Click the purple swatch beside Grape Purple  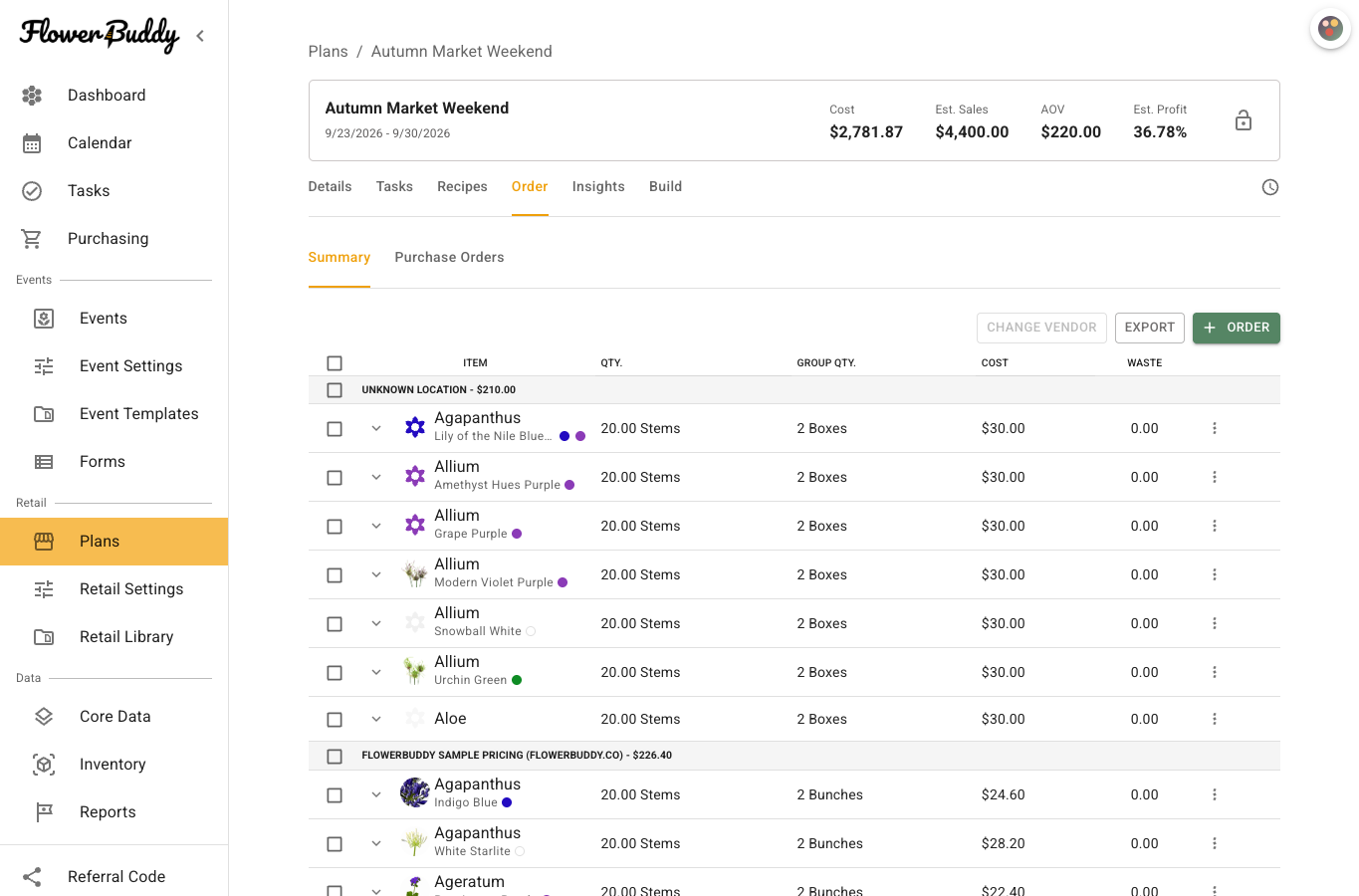pos(517,534)
